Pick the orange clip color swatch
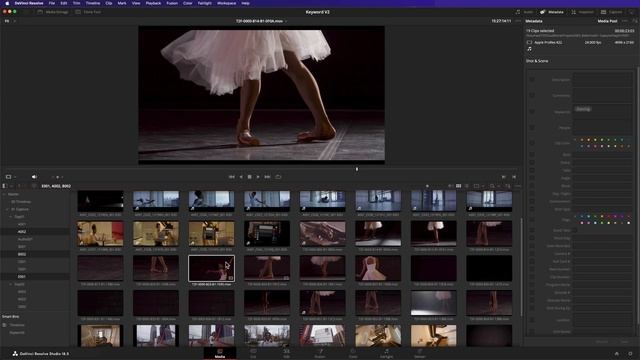The image size is (640, 360). point(582,140)
